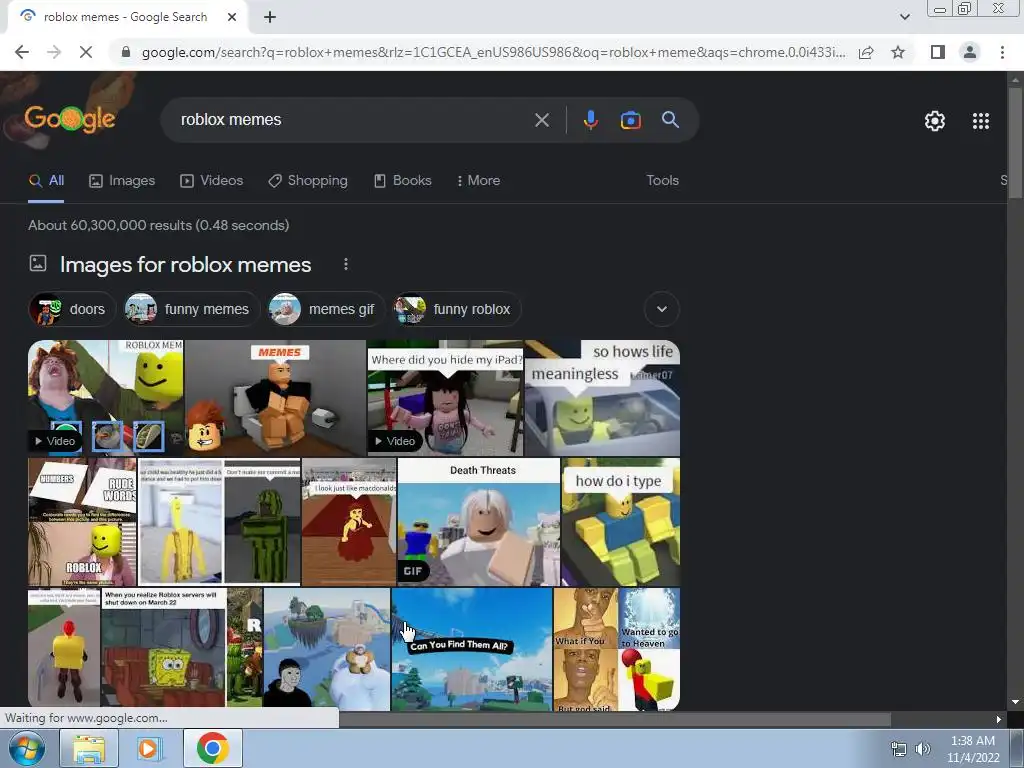
Task: Open the Chrome profile menu
Action: [970, 52]
